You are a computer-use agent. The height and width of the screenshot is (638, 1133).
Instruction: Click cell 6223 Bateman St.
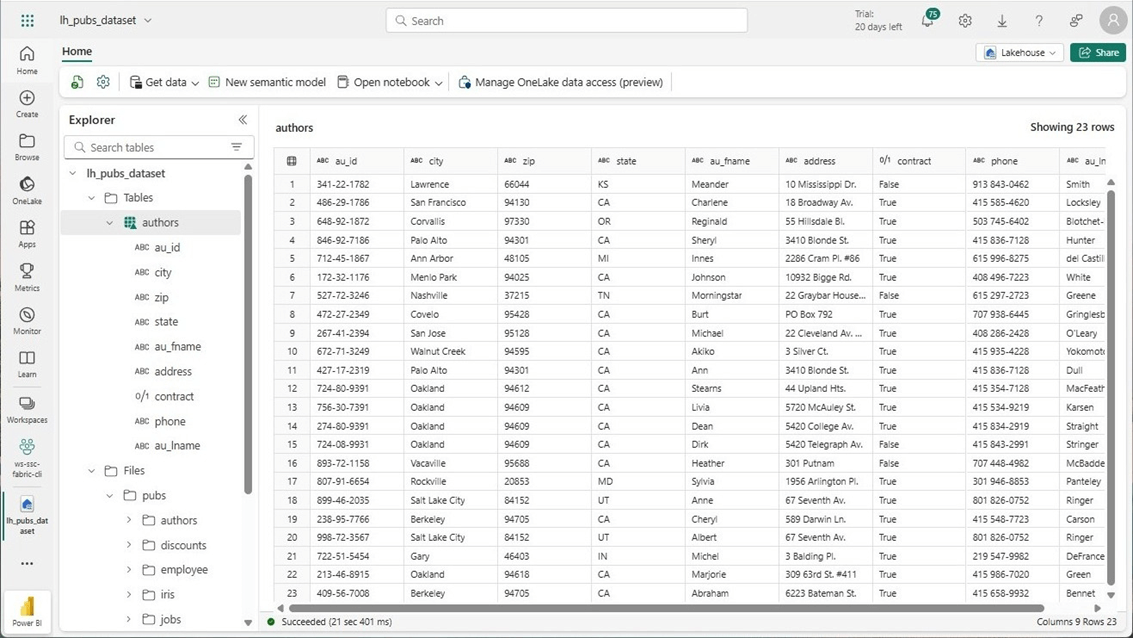[x=825, y=593]
